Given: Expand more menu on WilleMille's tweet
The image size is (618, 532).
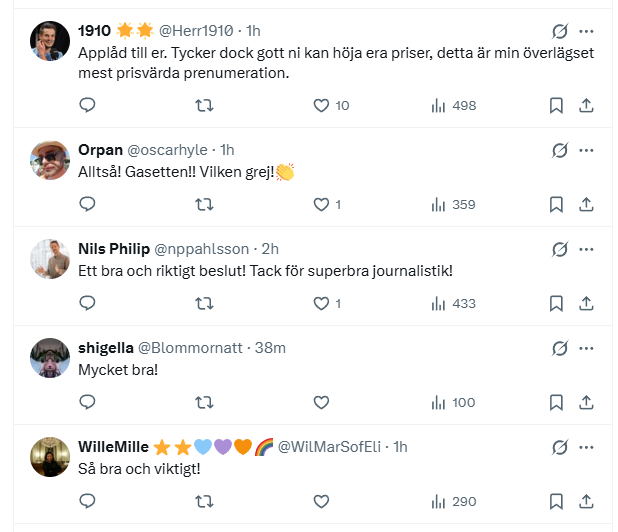Looking at the screenshot, I should 587,447.
